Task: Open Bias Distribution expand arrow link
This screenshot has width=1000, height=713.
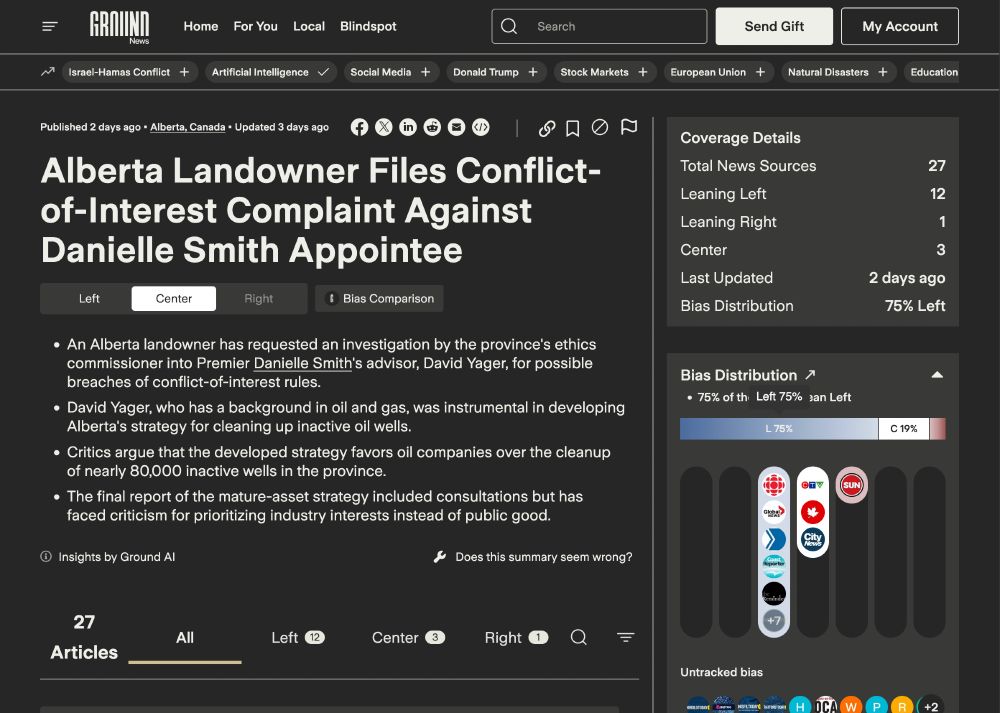Action: (x=811, y=374)
